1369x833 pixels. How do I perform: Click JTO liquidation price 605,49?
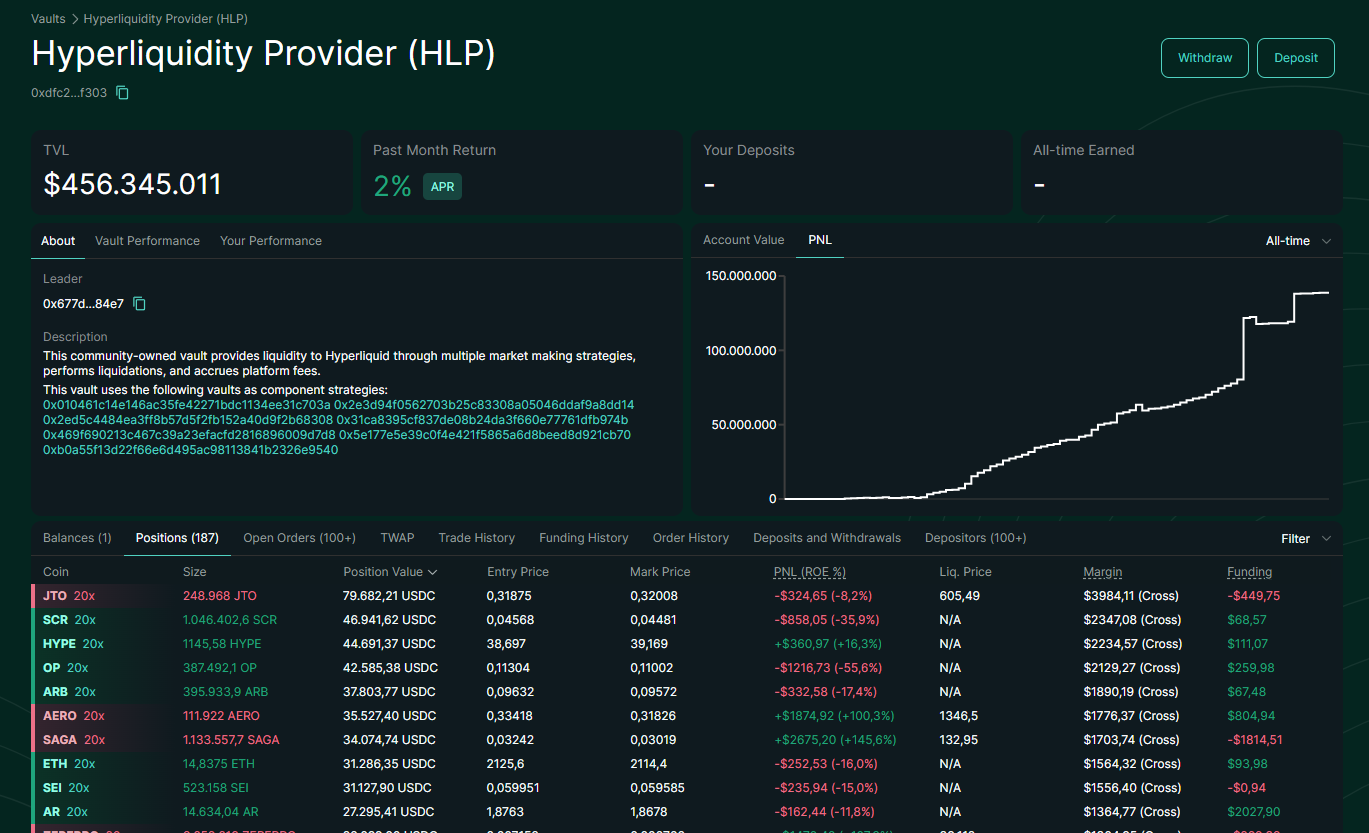click(960, 596)
